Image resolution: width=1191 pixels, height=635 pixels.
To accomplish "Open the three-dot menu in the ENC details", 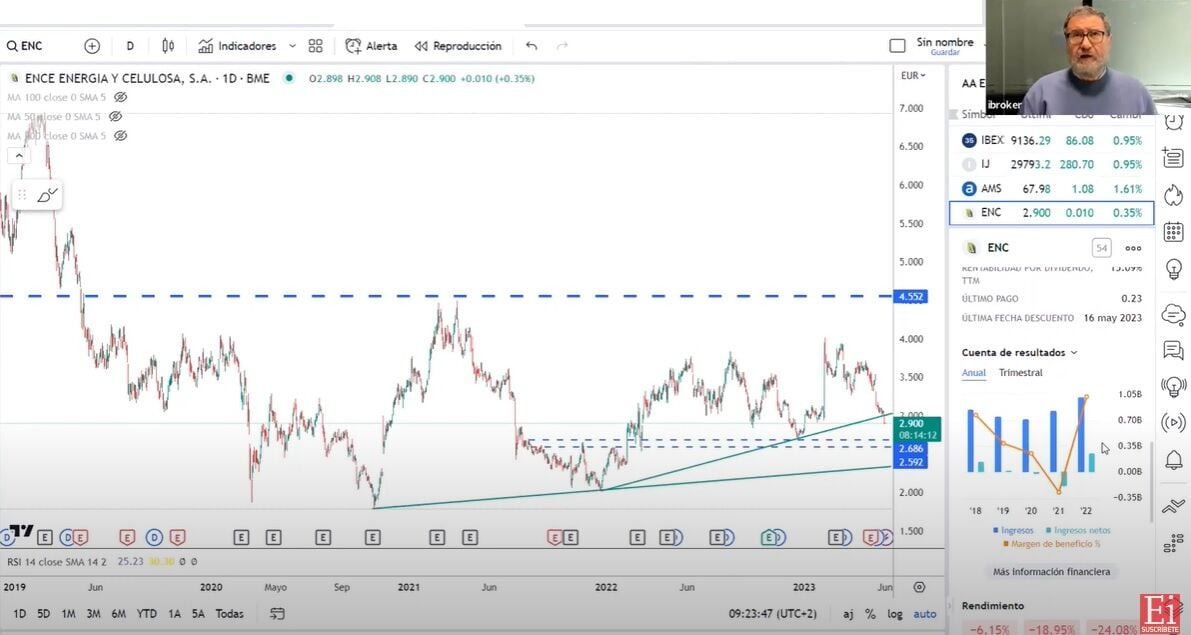I will pos(1133,248).
